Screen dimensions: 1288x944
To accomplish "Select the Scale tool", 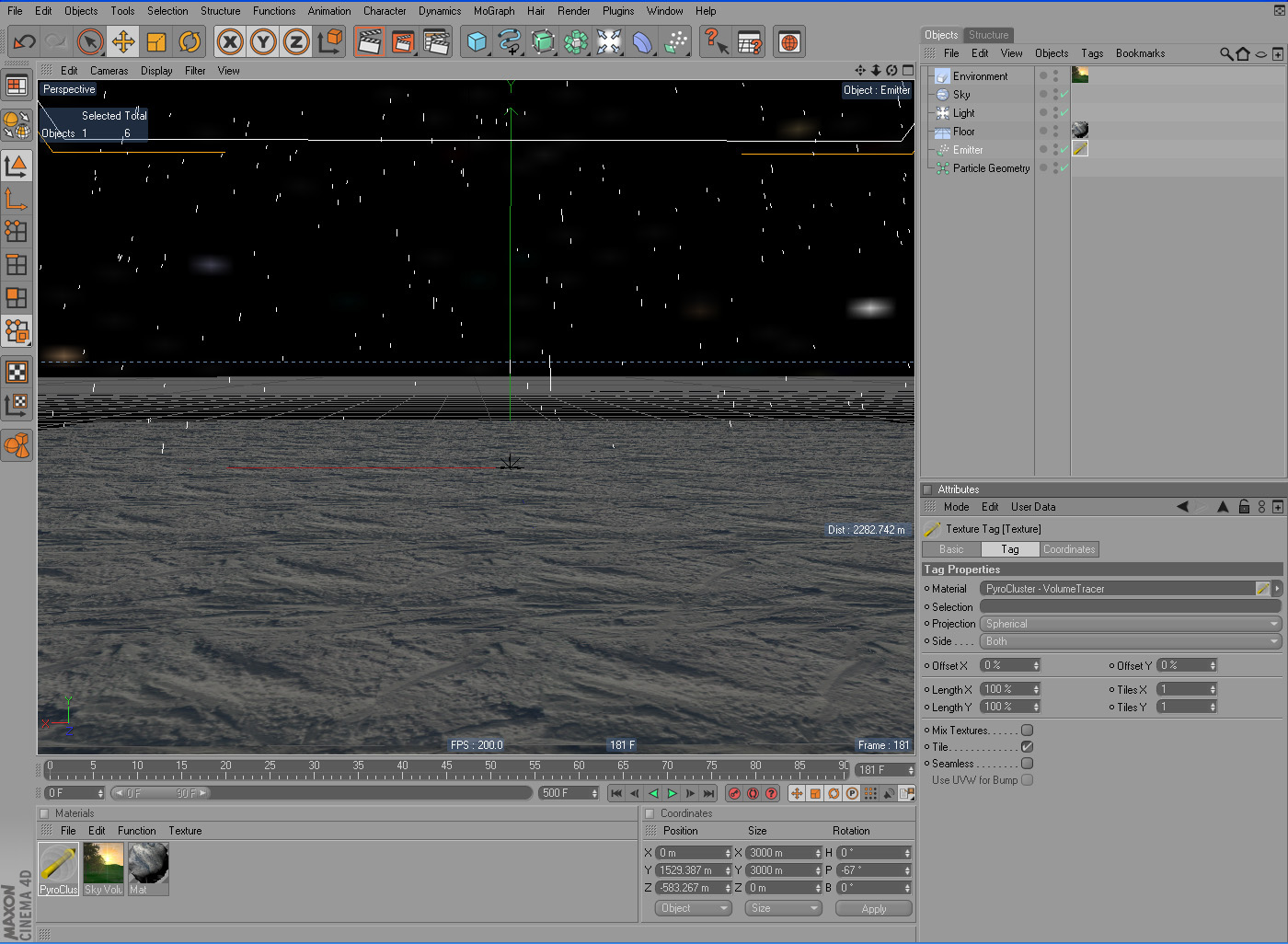I will tap(156, 42).
